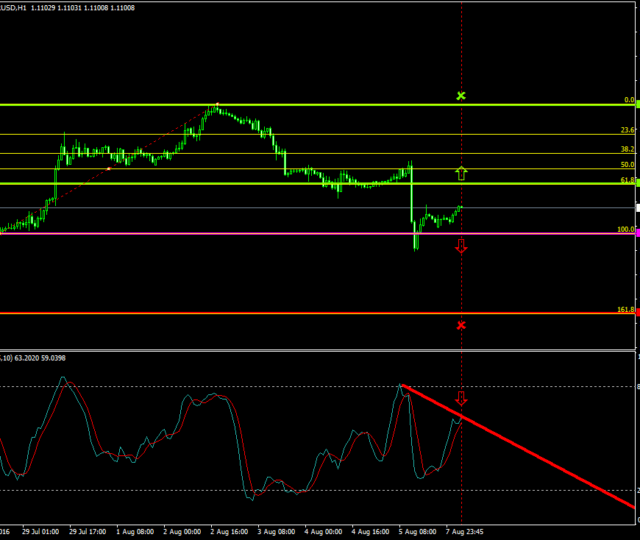The image size is (640, 540).
Task: Click the white current price marker on the axis
Action: pyautogui.click(x=637, y=207)
